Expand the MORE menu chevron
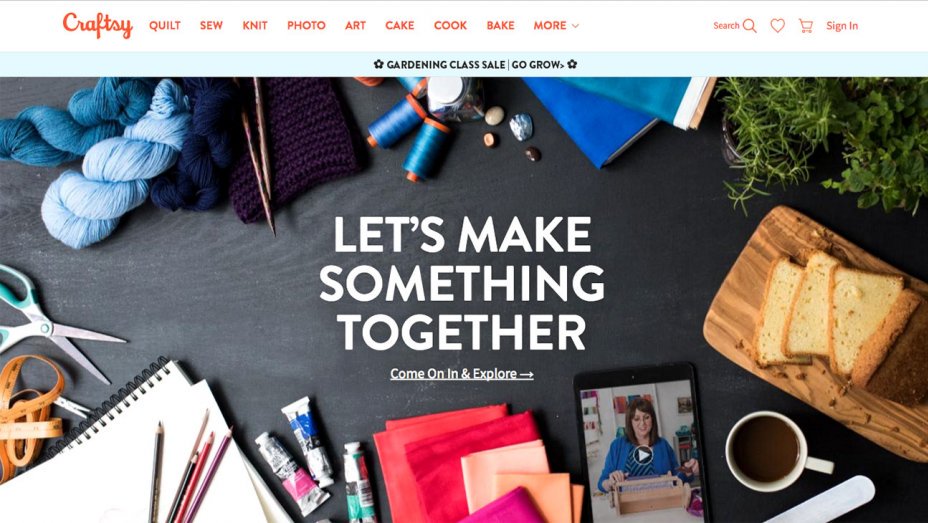 pos(575,26)
